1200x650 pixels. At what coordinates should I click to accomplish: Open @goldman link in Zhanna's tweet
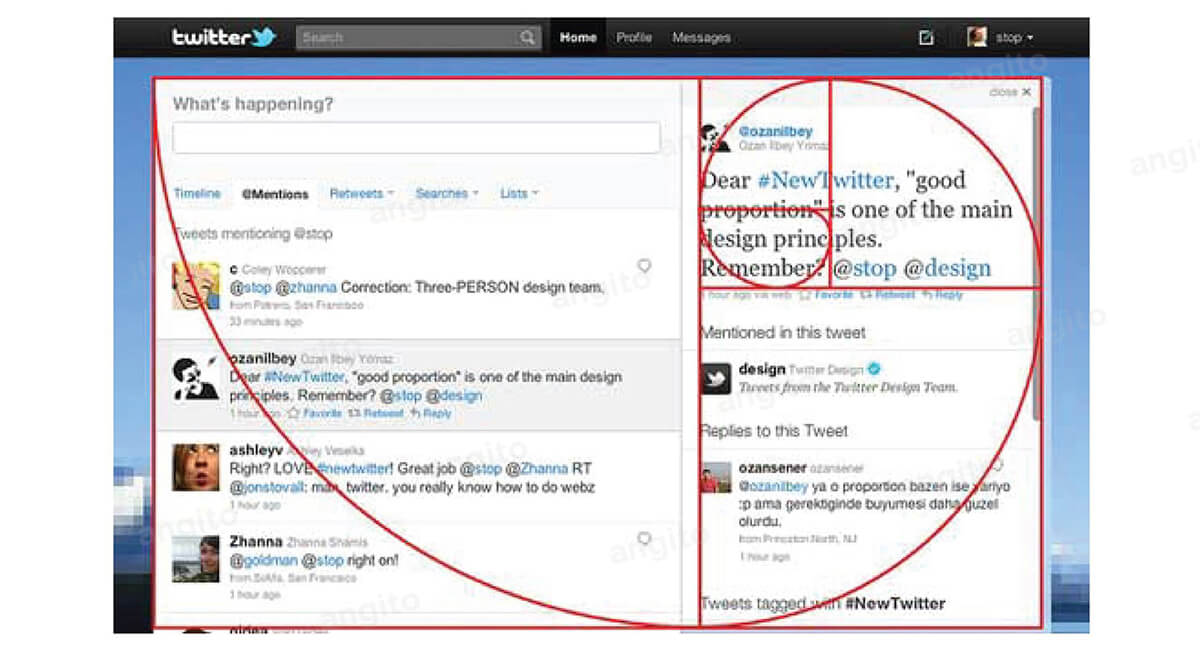(x=264, y=560)
